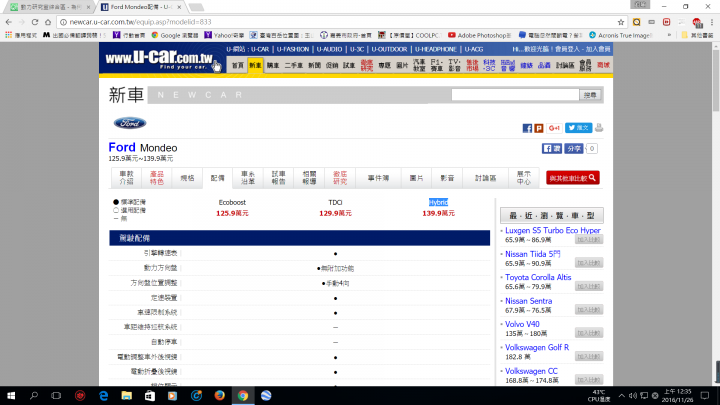The width and height of the screenshot is (720, 405).
Task: Open 新車 in main navigation
Action: (255, 65)
